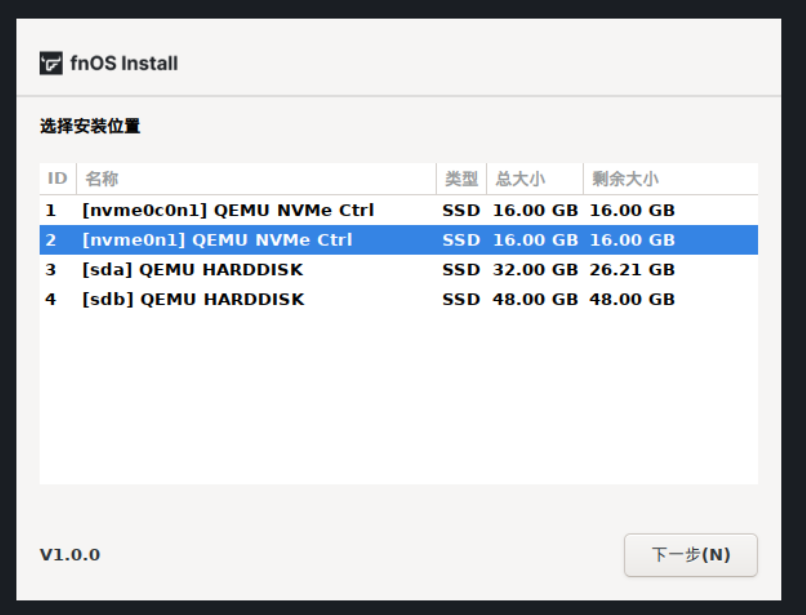Click the V1.0.0 version label
The image size is (806, 615).
[70, 555]
